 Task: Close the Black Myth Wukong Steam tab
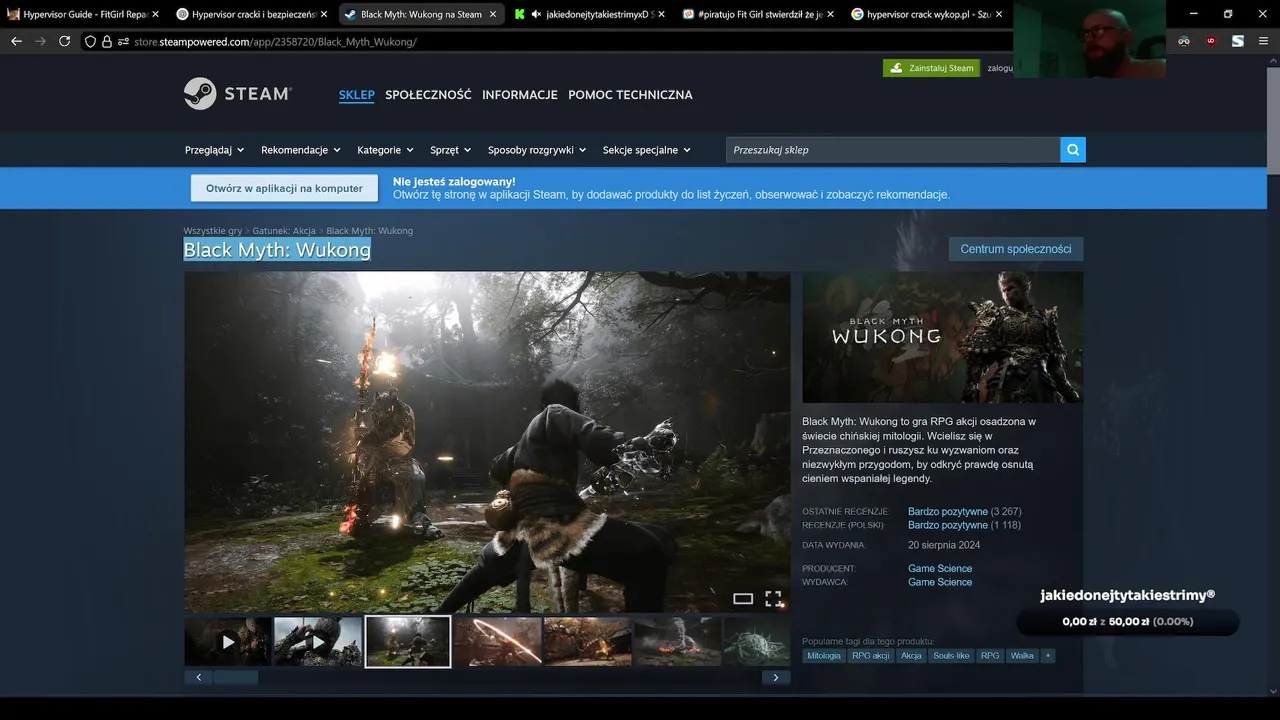(x=493, y=14)
